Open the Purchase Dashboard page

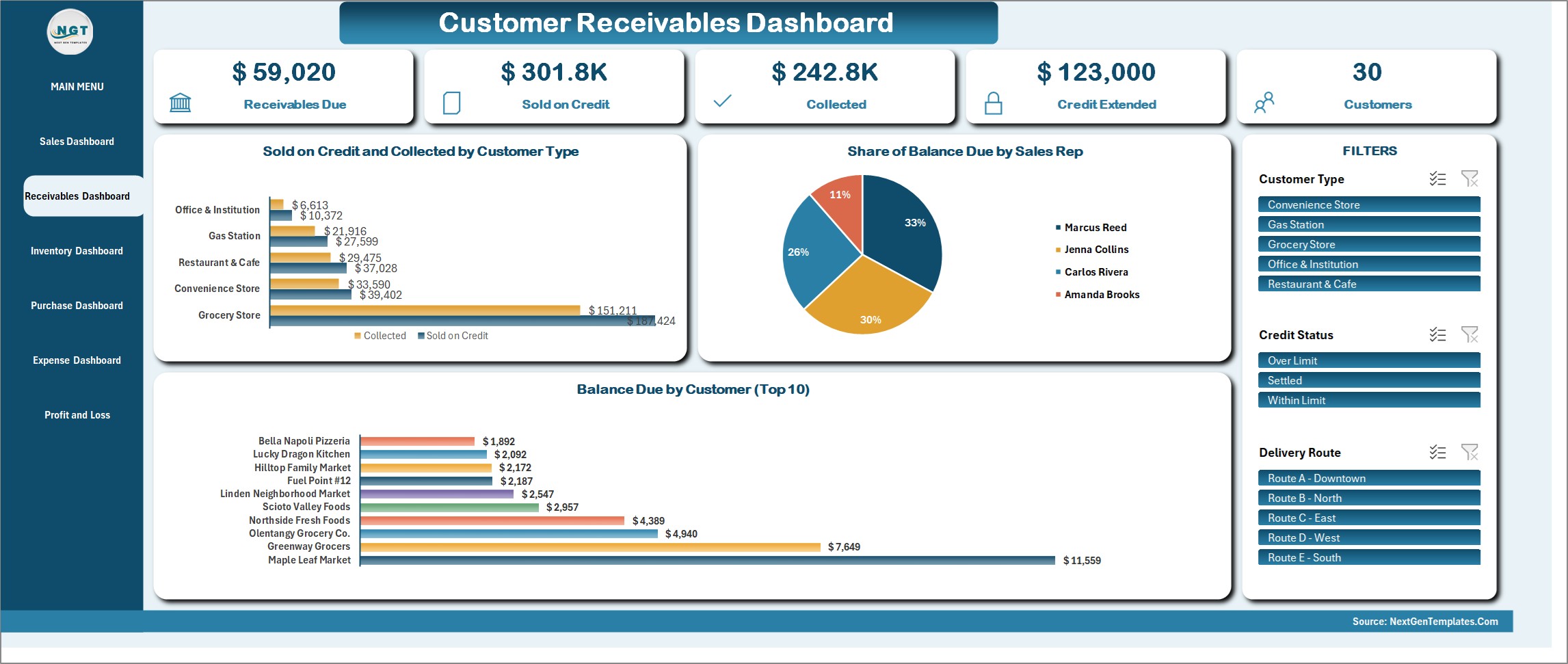pyautogui.click(x=77, y=306)
